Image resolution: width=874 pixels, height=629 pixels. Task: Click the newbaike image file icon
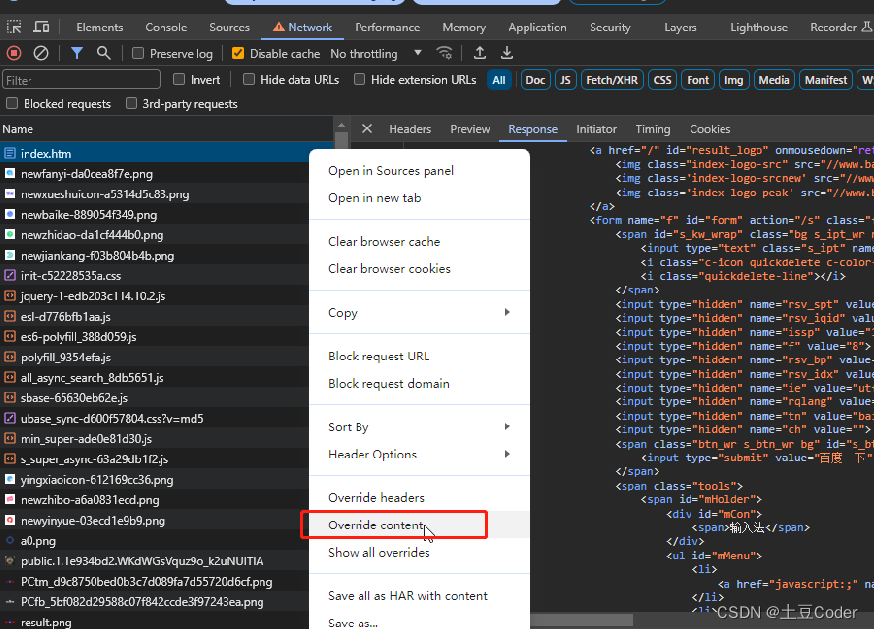tap(9, 214)
